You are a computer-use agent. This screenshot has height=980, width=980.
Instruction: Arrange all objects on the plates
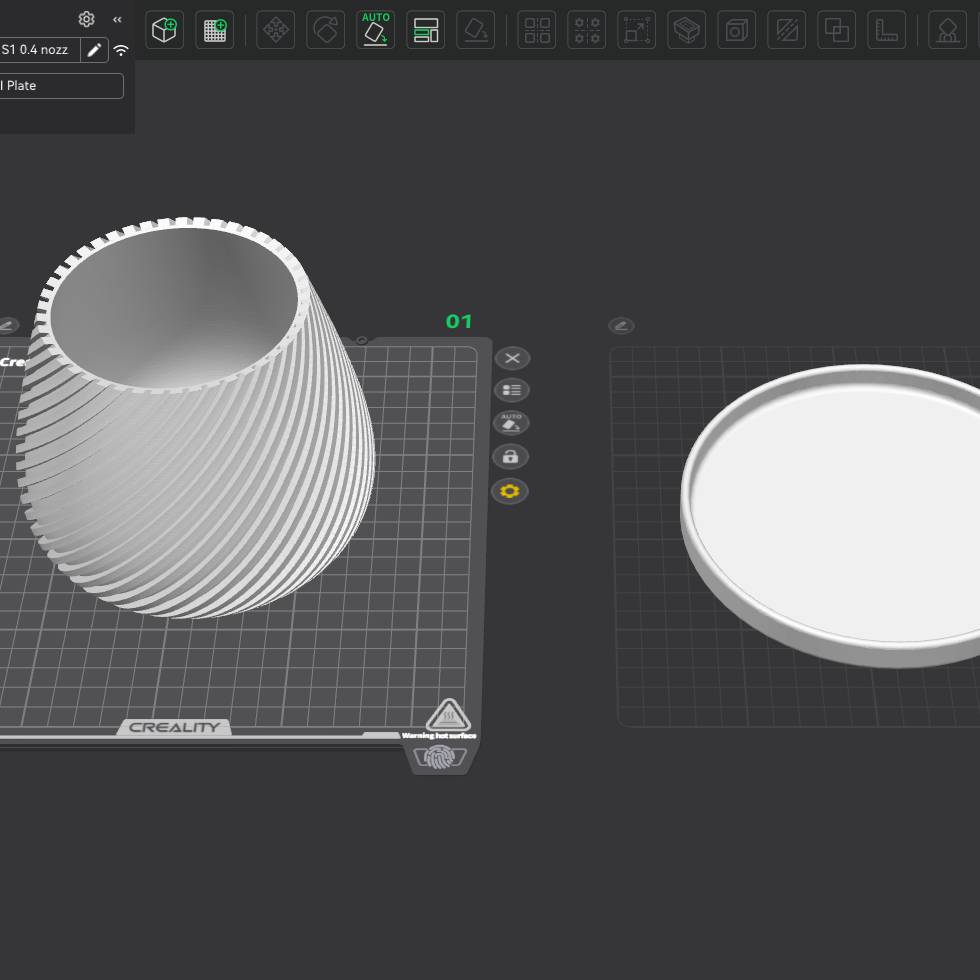(426, 30)
